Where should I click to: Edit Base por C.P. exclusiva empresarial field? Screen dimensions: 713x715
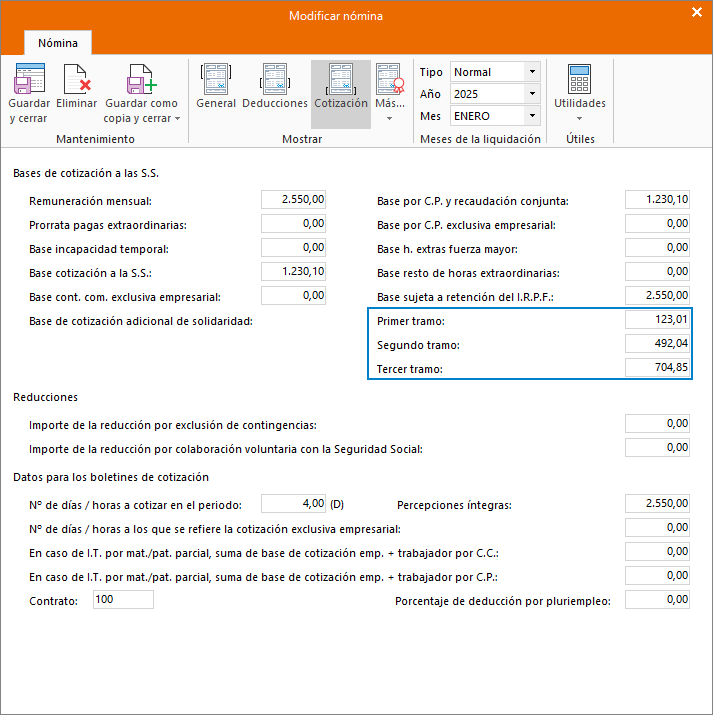(657, 223)
